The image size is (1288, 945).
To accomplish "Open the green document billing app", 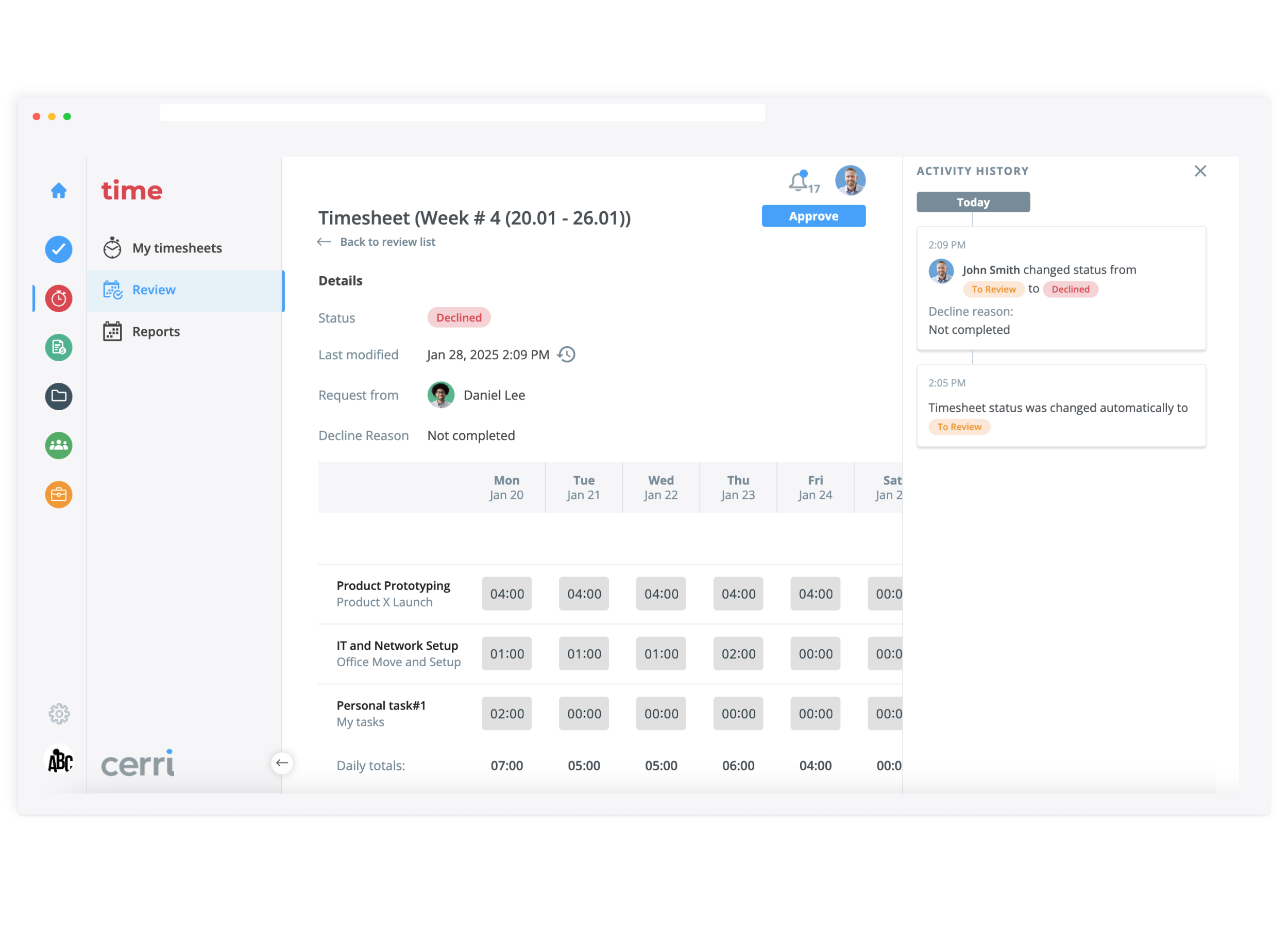I will coord(59,347).
